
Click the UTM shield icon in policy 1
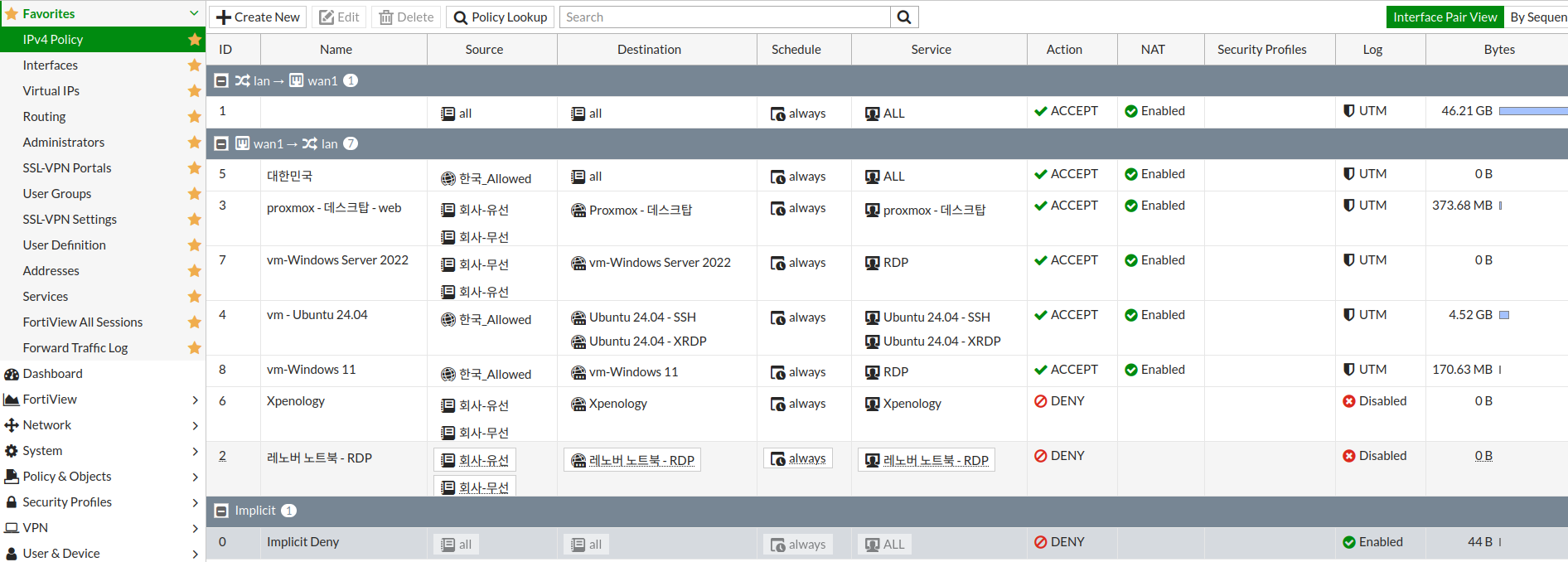pos(1349,111)
